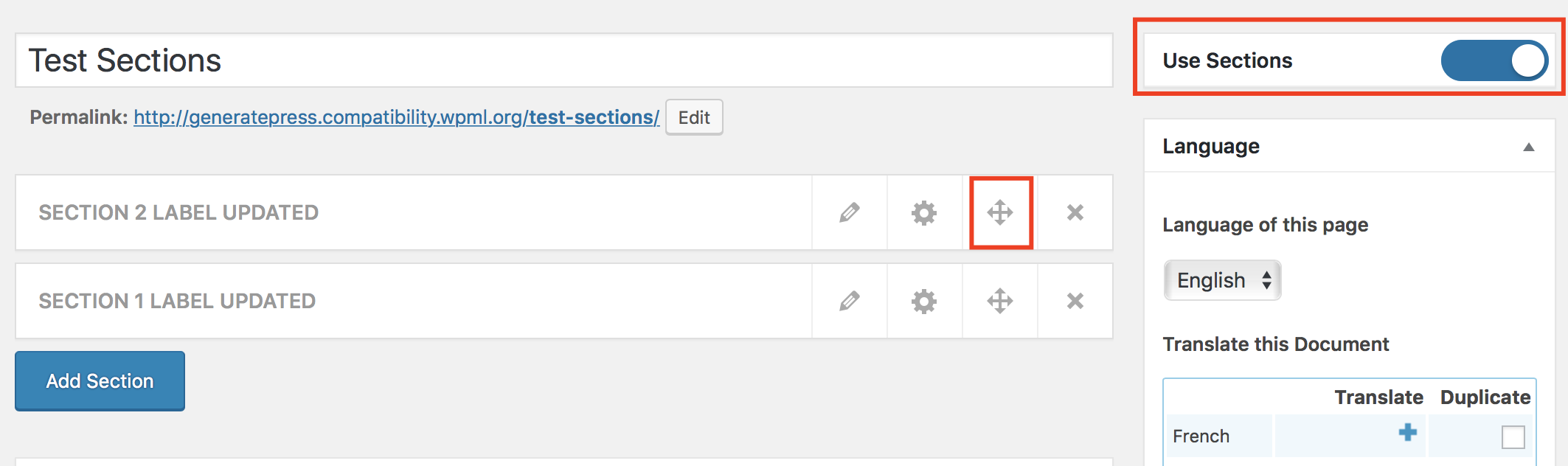Grab the move handle for Section 2

pyautogui.click(x=1000, y=212)
